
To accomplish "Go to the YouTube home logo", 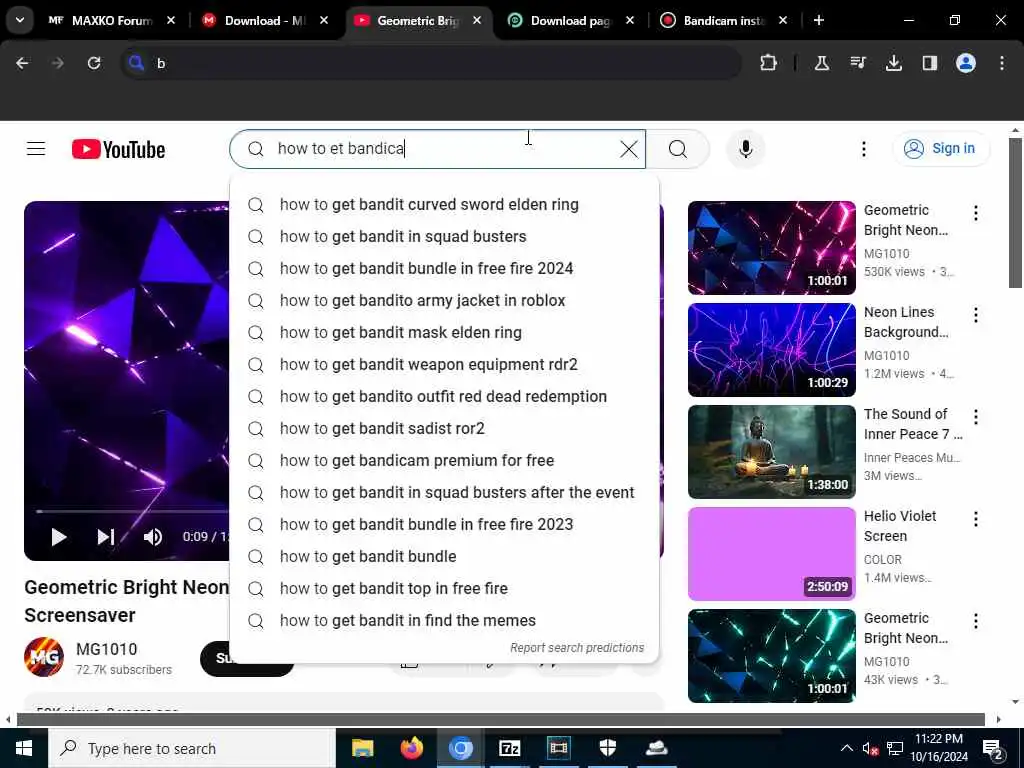I will [118, 150].
